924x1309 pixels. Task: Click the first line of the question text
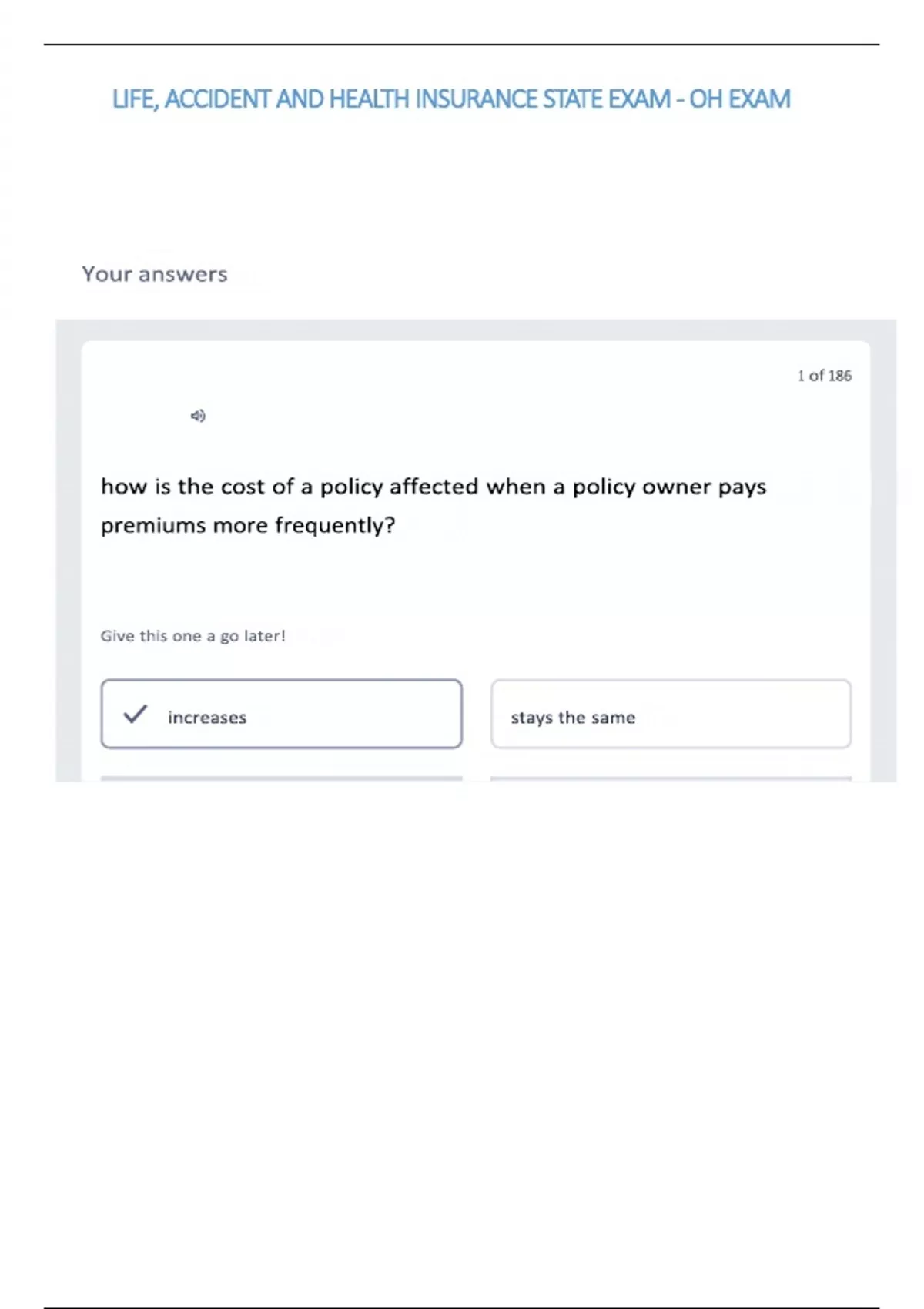(434, 487)
